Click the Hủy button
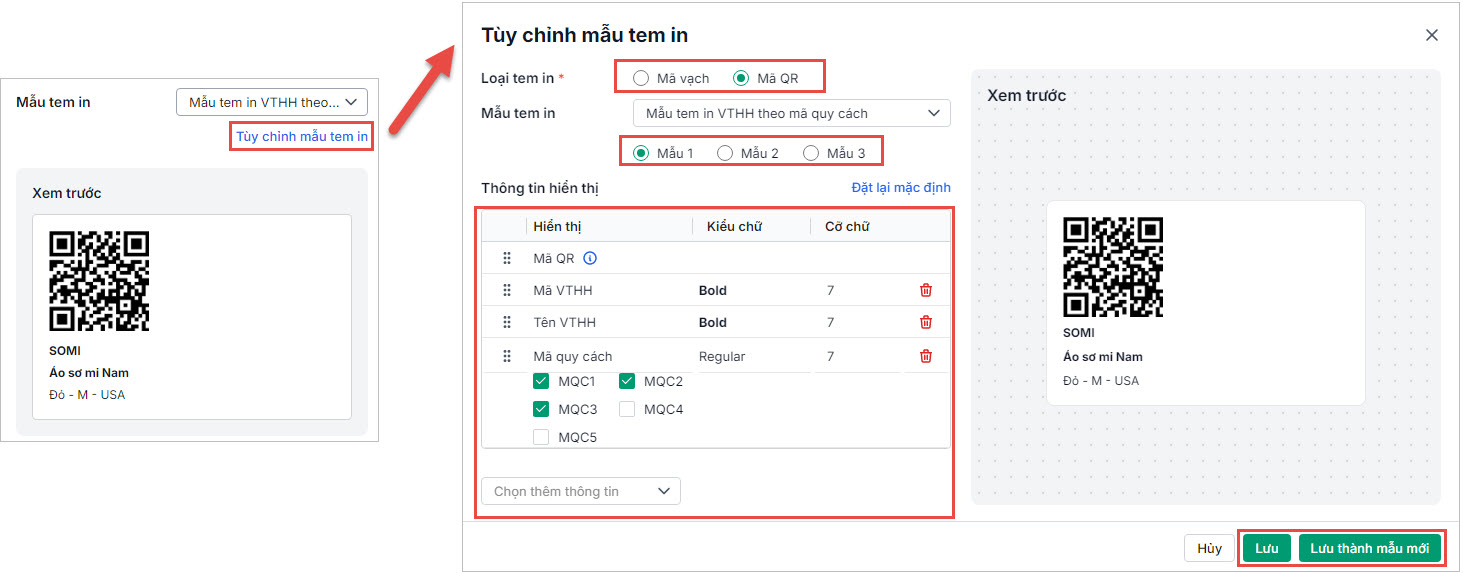This screenshot has width=1463, height=573. tap(1209, 548)
